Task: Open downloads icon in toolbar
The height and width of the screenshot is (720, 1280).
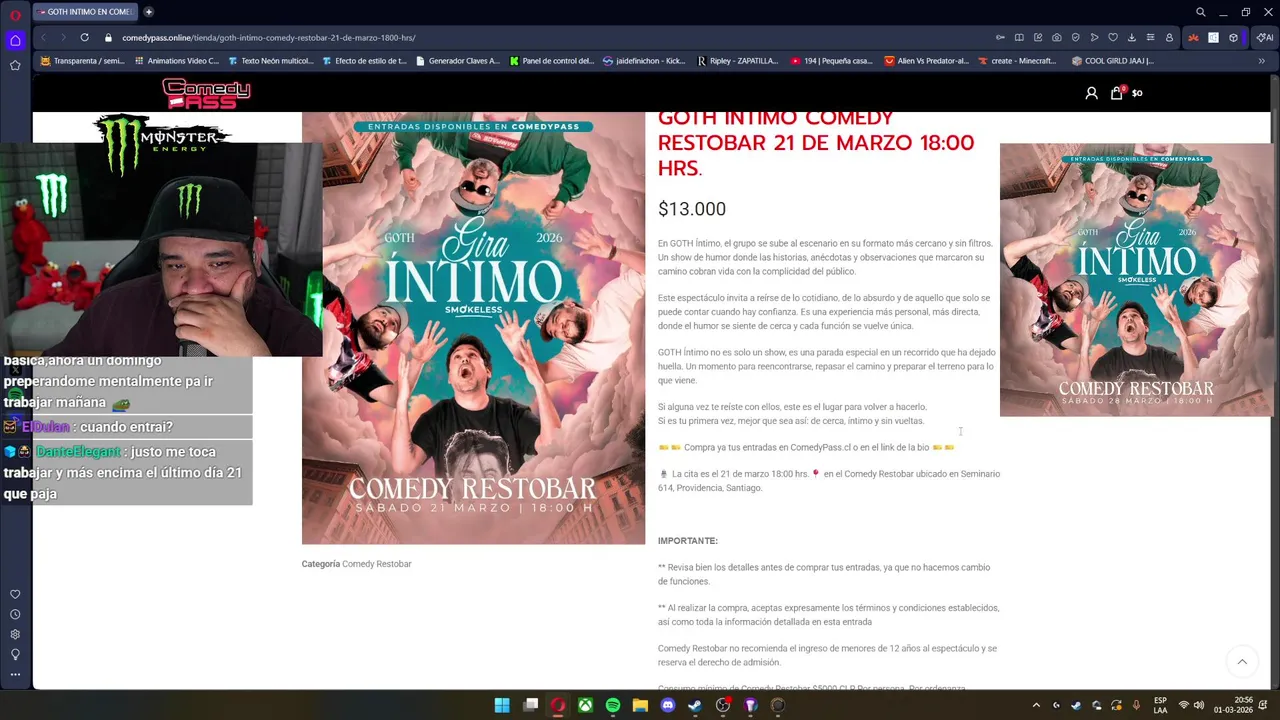Action: (x=1132, y=38)
